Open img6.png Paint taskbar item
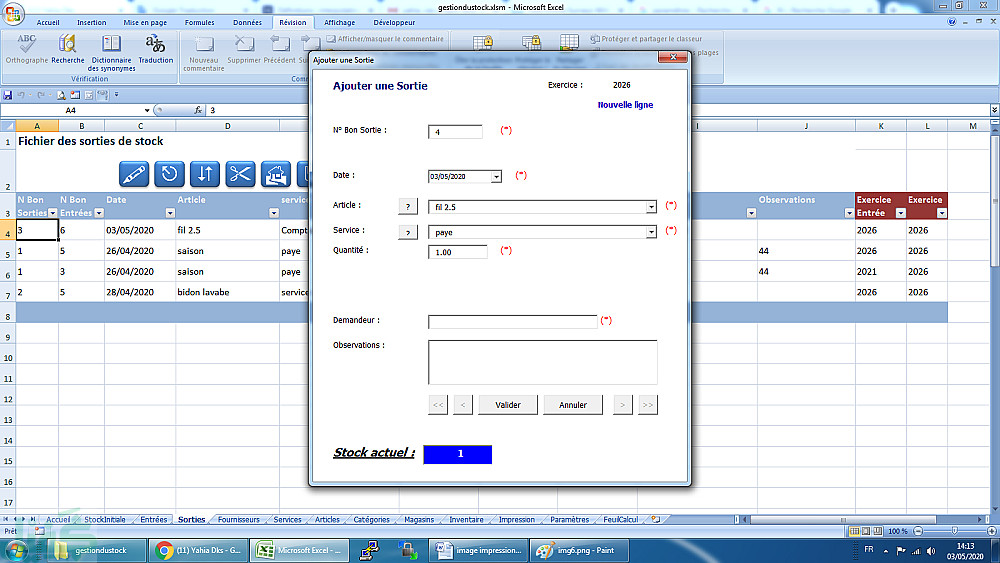1000x563 pixels. click(x=580, y=550)
